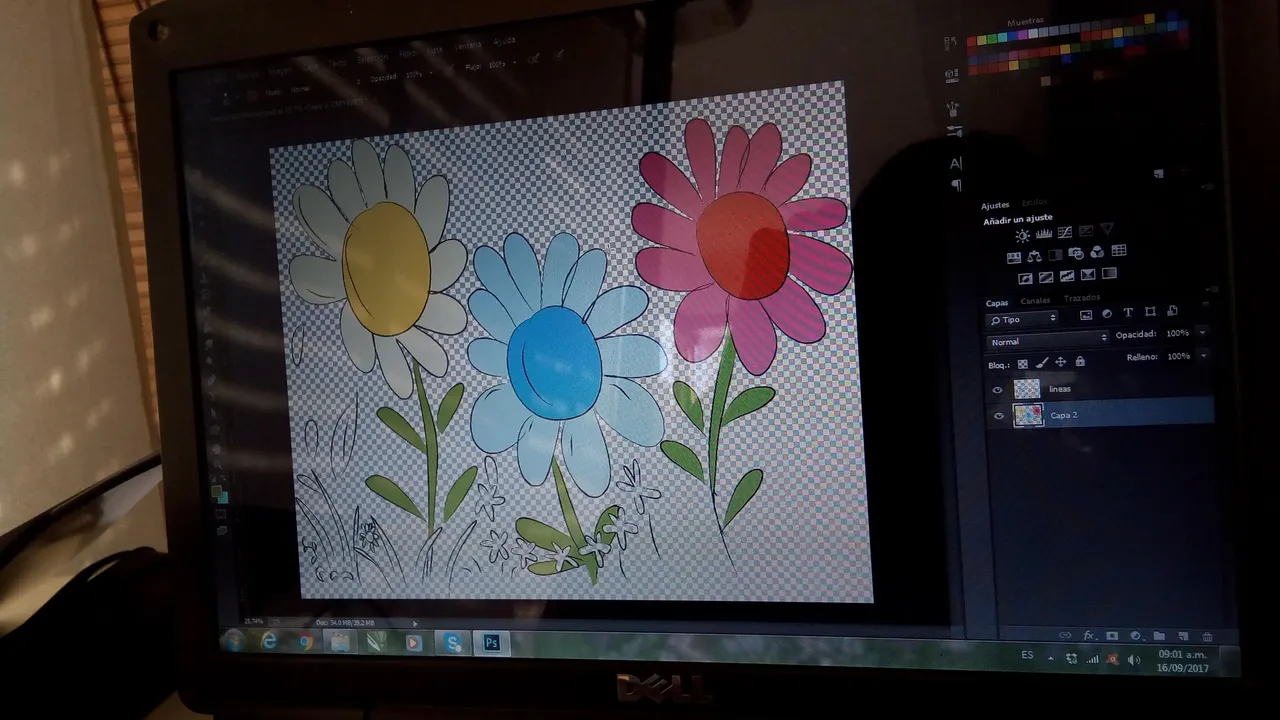Create a new layer
The height and width of the screenshot is (720, 1280).
click(1183, 636)
